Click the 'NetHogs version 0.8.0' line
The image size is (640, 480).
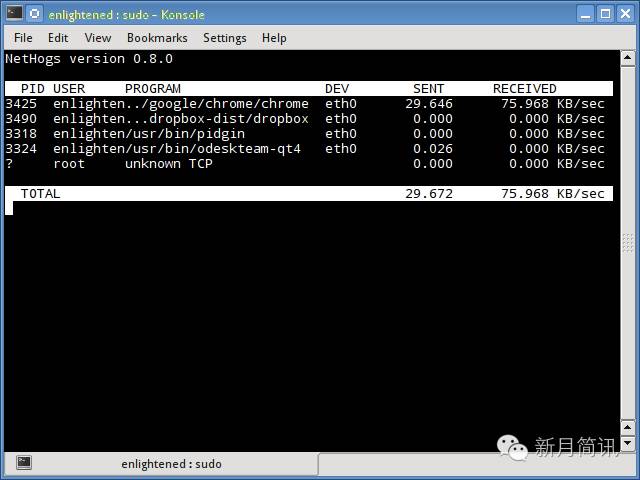pyautogui.click(x=89, y=59)
